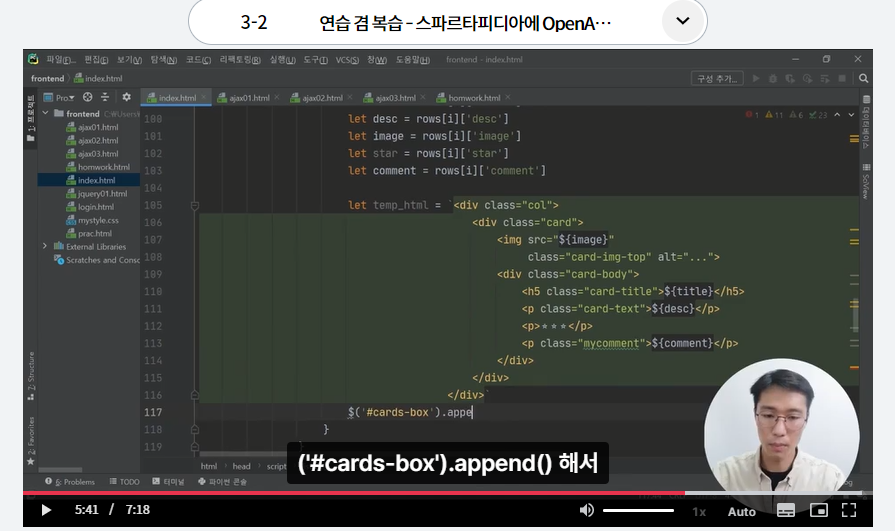Viewport: 895px width, 531px height.
Task: Play the lecture video
Action: [46, 510]
